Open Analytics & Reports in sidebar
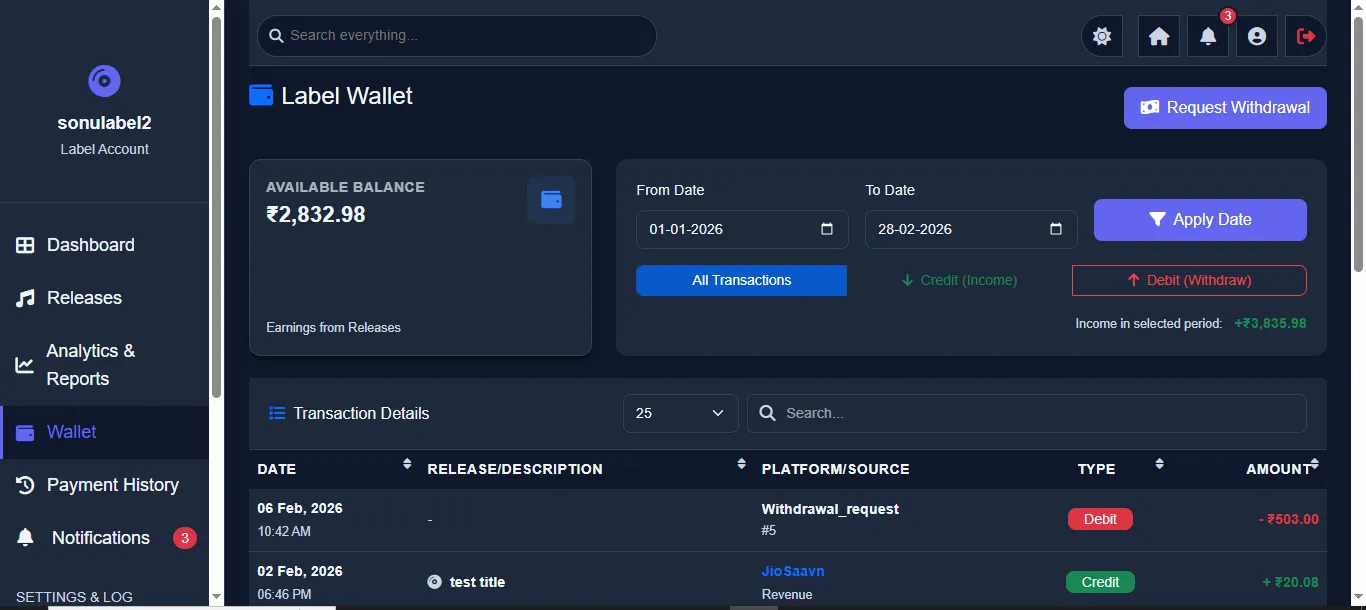1366x610 pixels. tap(104, 365)
